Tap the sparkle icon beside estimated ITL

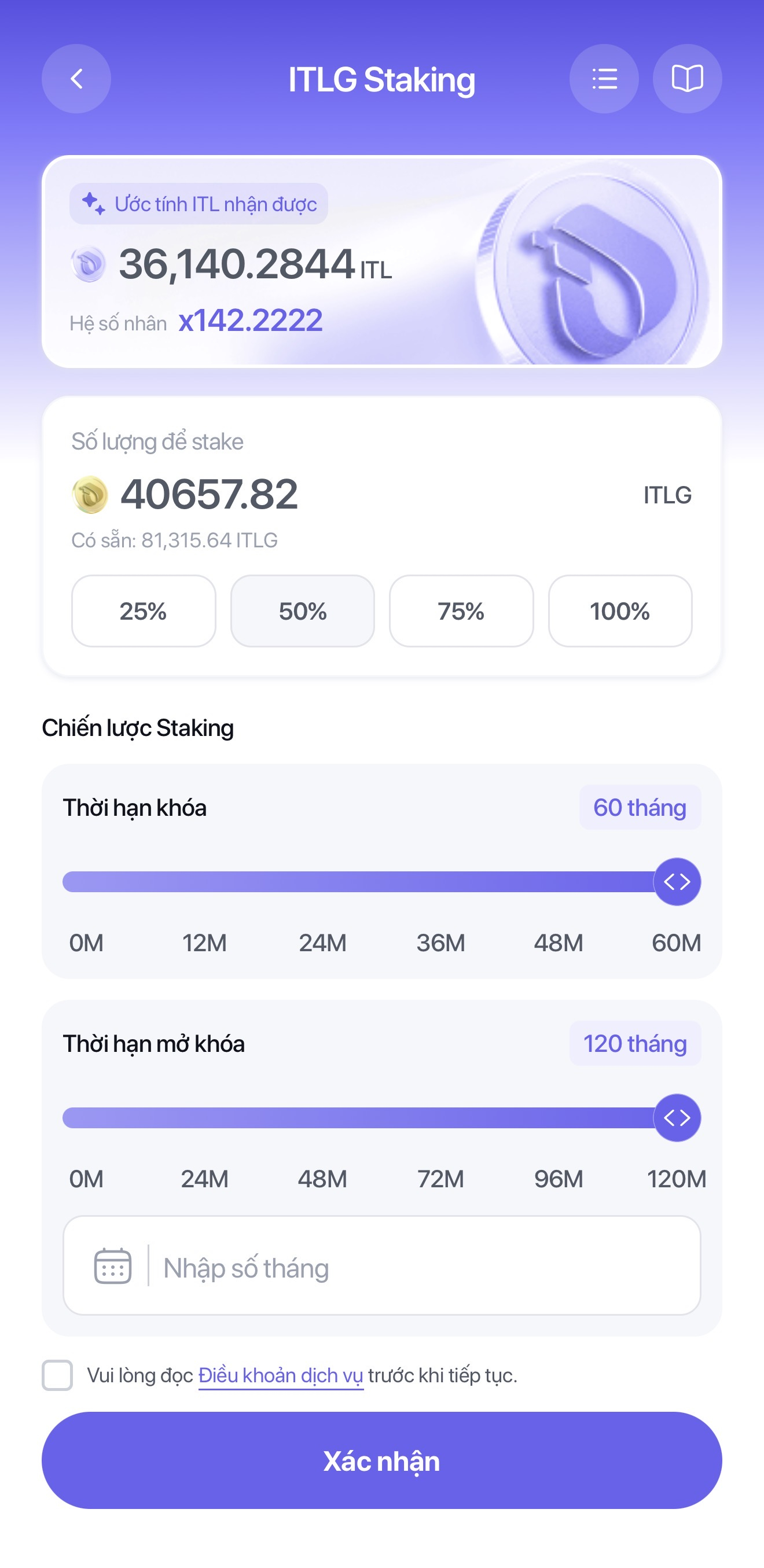(93, 203)
